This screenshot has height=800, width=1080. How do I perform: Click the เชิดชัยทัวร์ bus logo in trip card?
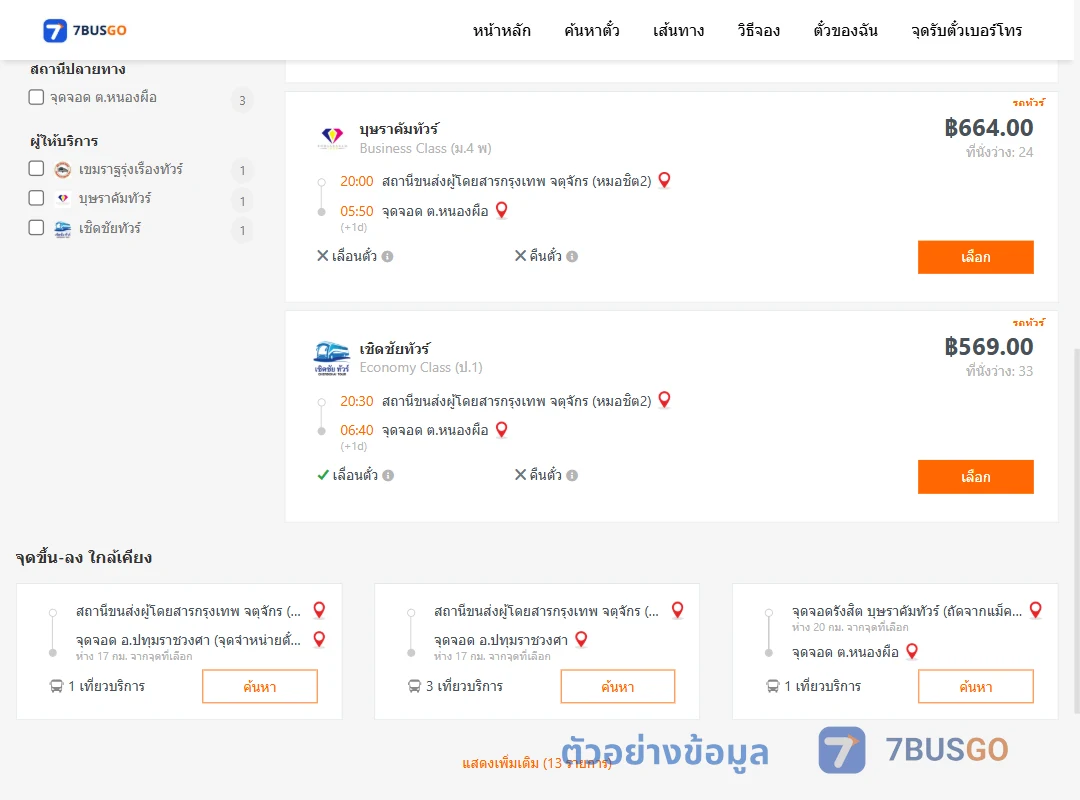[x=332, y=358]
